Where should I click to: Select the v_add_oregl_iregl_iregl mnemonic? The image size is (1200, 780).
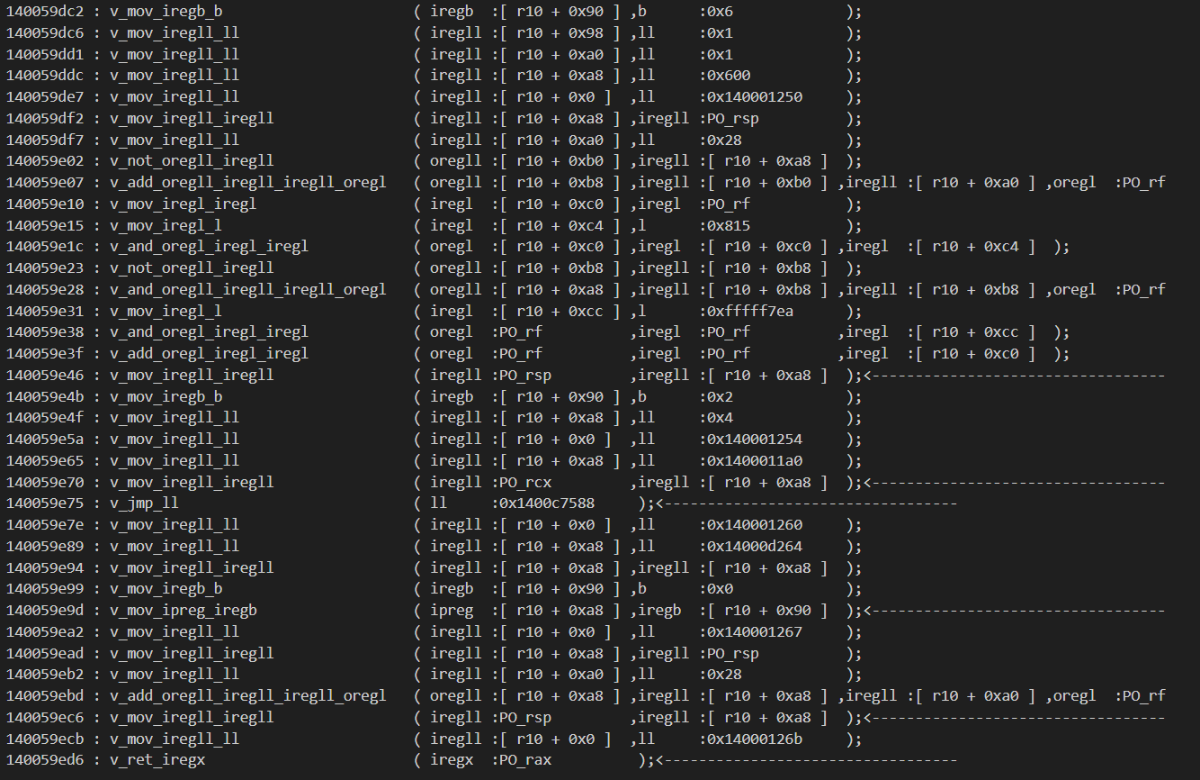click(x=208, y=354)
